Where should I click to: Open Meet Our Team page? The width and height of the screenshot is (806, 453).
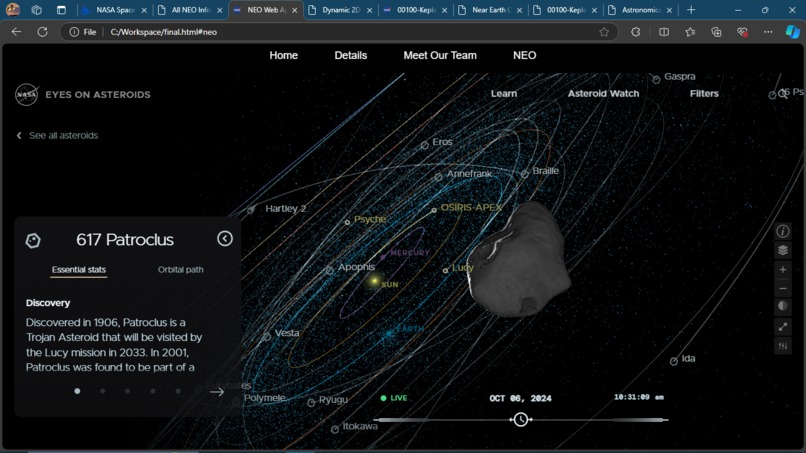point(440,56)
